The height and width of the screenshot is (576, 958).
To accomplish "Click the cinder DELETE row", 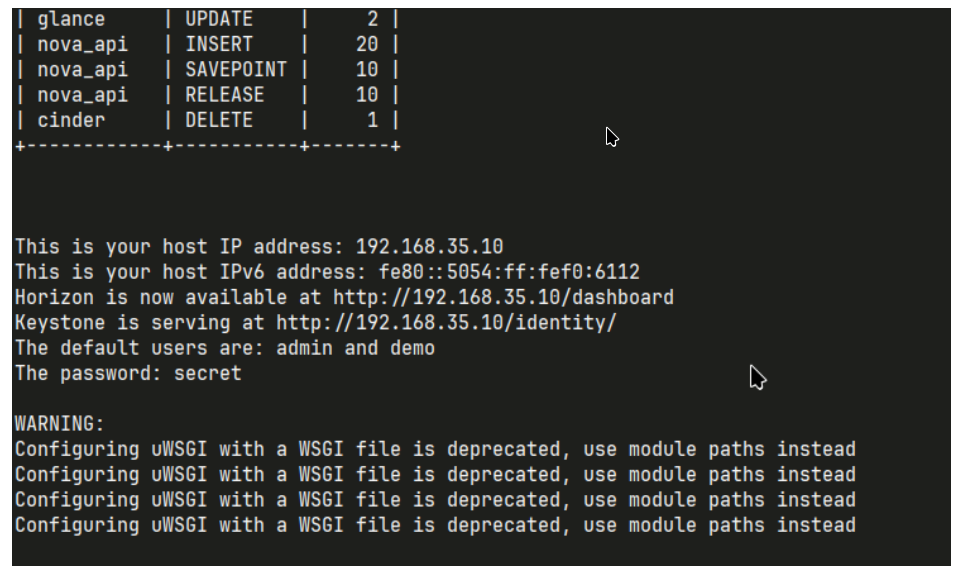I will [208, 120].
